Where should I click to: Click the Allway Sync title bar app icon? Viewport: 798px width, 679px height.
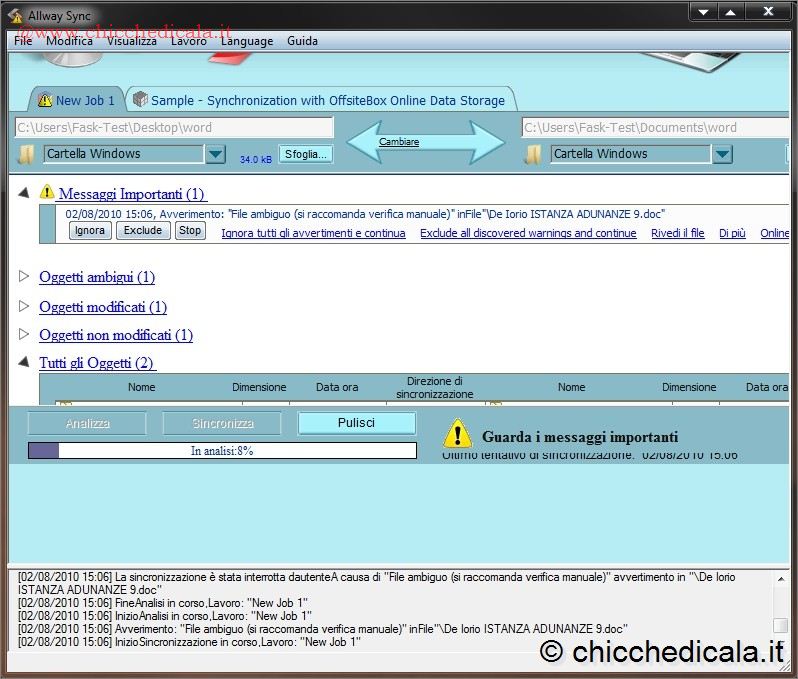point(15,15)
